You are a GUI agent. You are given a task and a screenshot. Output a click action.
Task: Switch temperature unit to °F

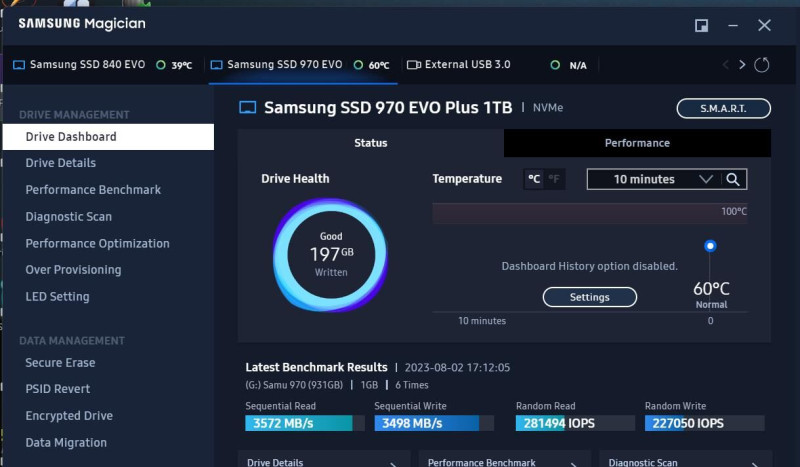tap(554, 179)
